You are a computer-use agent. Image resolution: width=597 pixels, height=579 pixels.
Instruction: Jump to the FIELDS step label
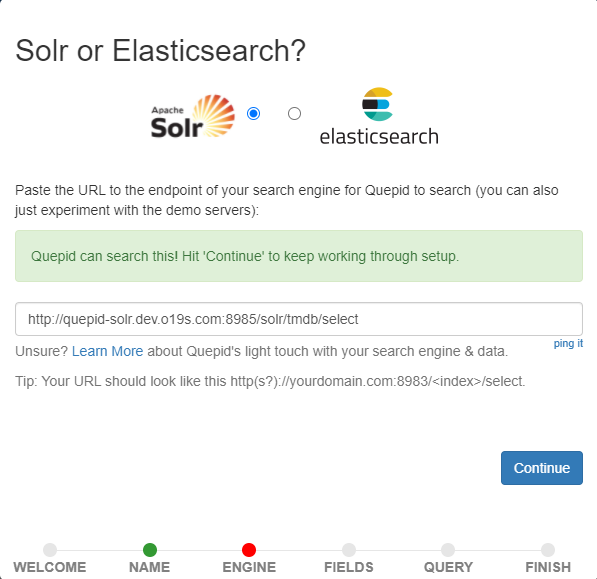[x=349, y=567]
